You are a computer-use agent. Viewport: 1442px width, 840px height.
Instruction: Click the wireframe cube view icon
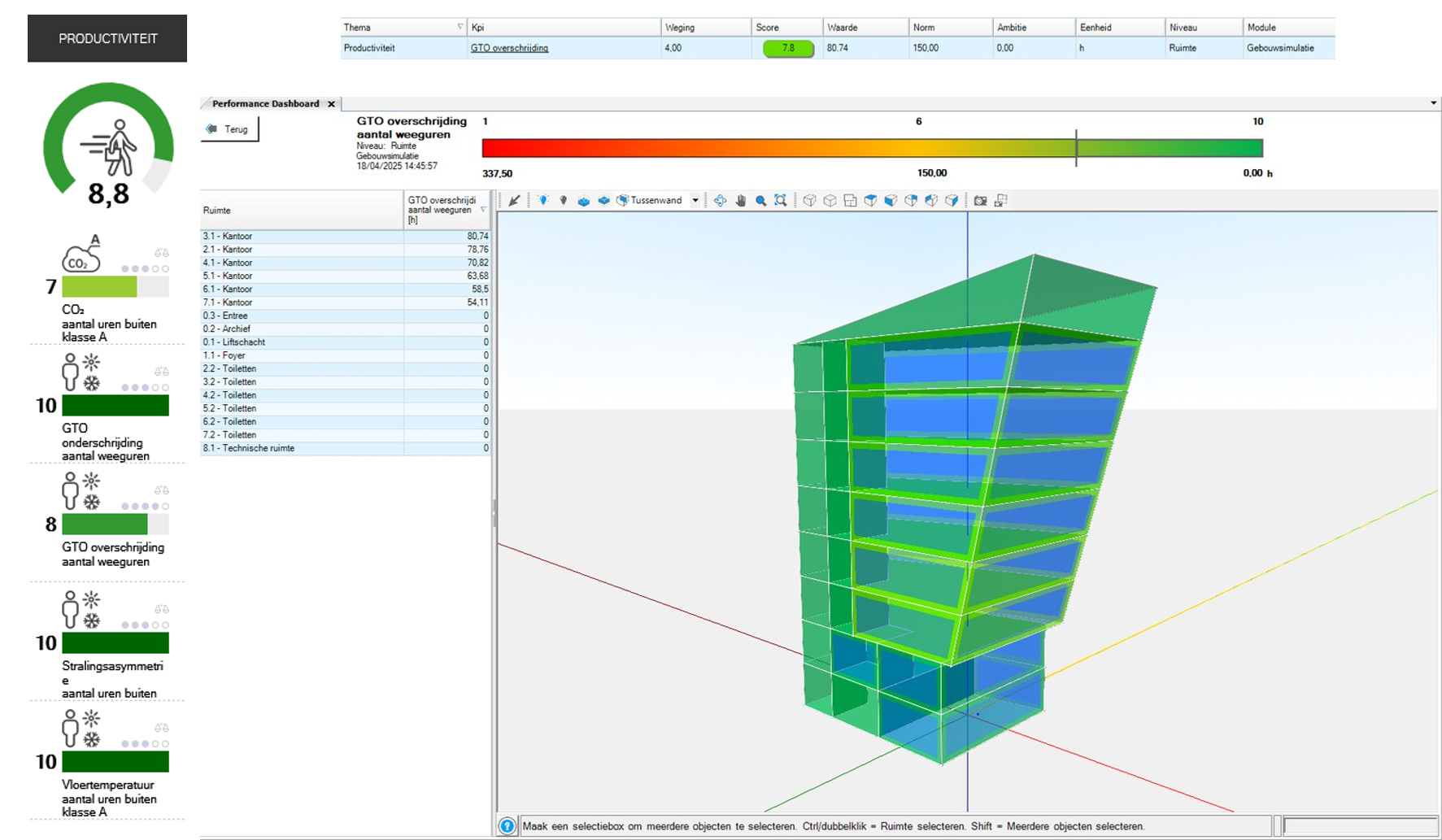click(809, 201)
